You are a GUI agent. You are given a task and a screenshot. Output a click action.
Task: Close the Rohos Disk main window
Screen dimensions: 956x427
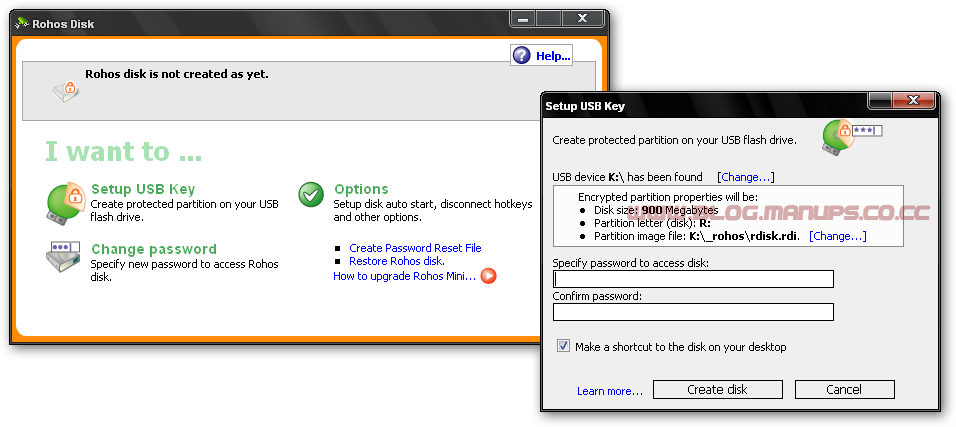[x=582, y=19]
